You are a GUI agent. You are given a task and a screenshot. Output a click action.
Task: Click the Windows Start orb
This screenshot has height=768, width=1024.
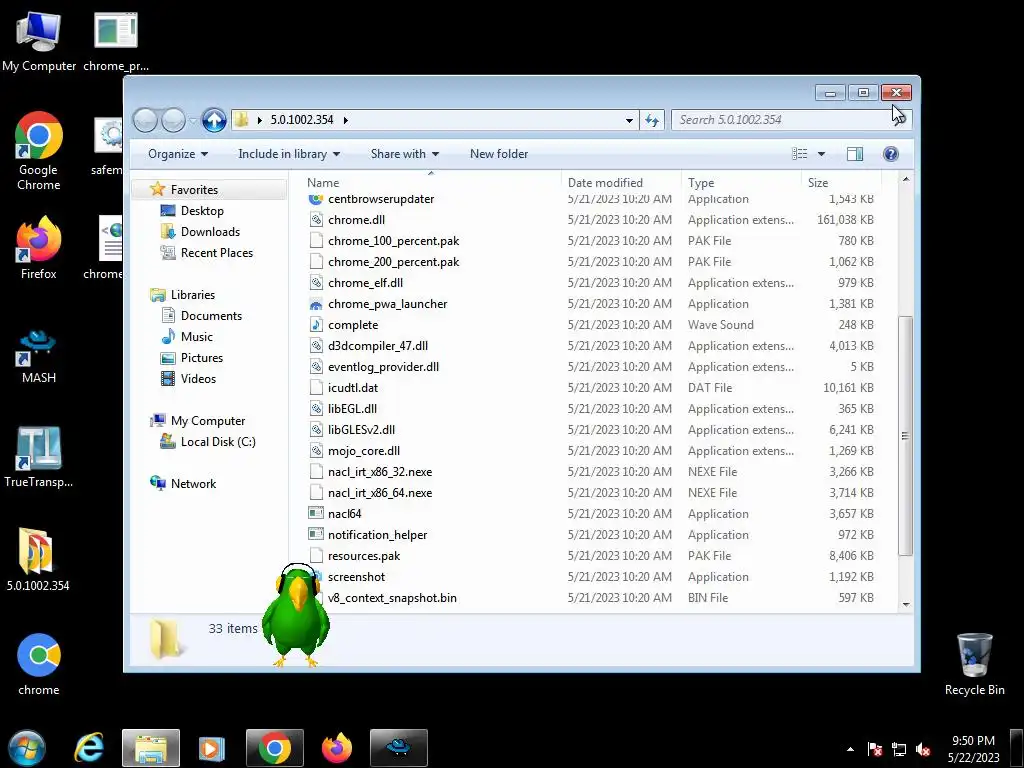pos(27,748)
